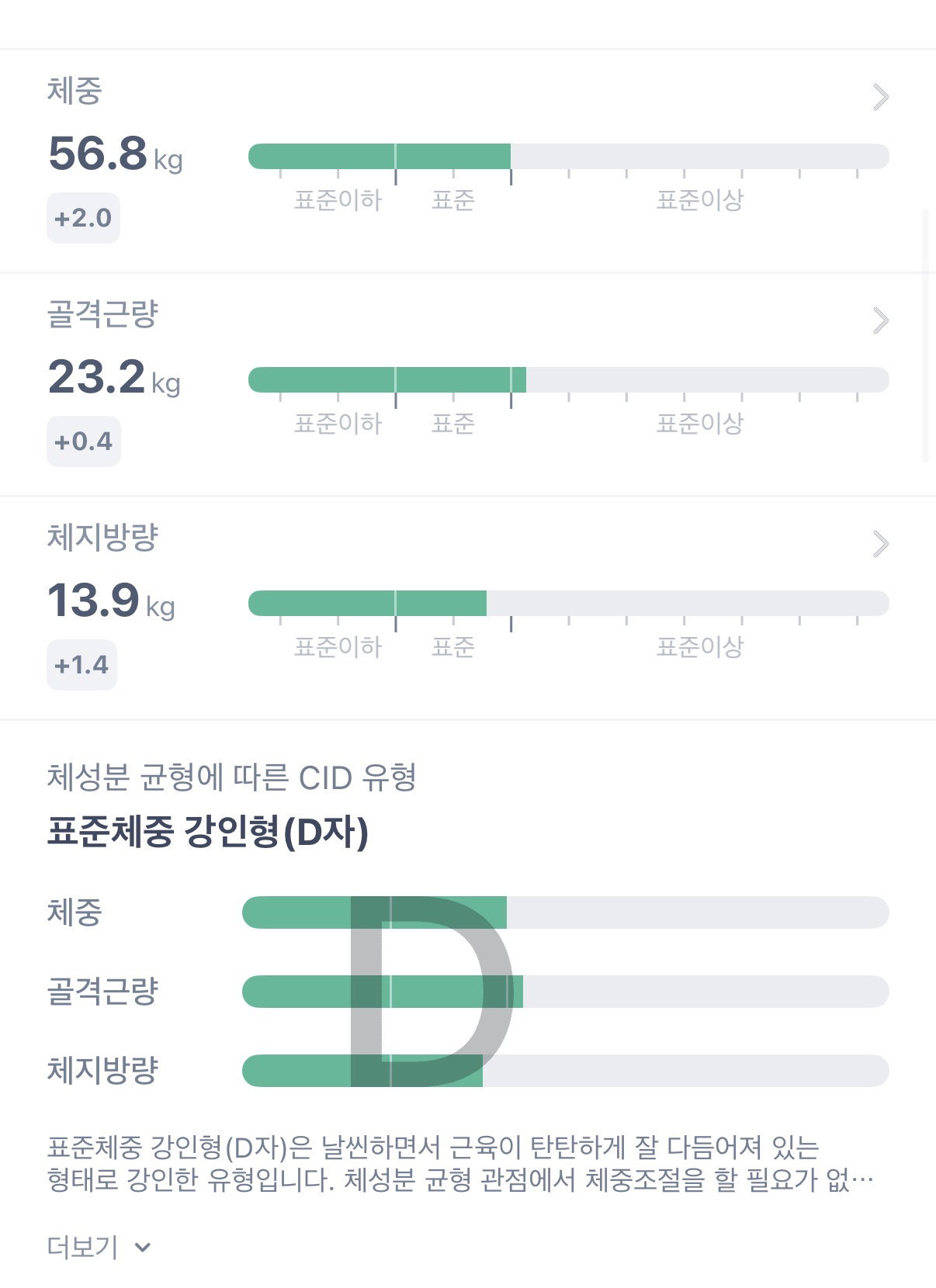Tap the +1.4 body fat change badge

click(81, 665)
